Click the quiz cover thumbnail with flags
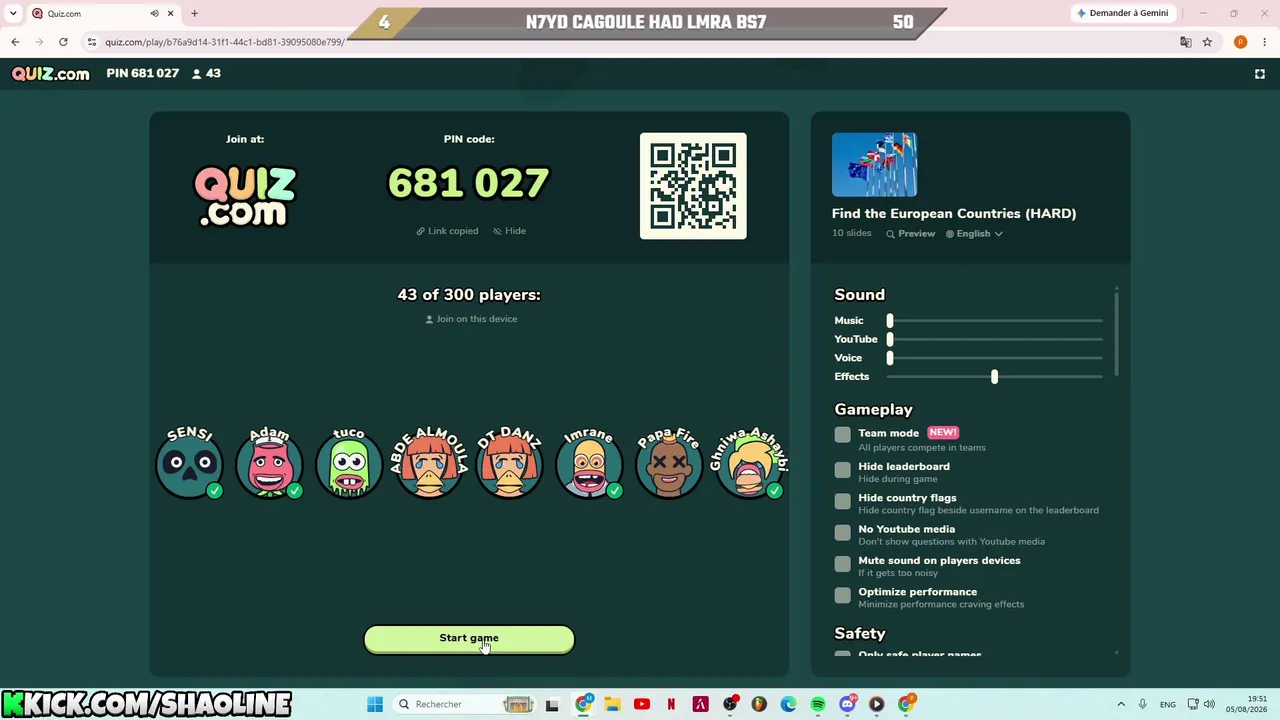This screenshot has height=720, width=1280. (x=874, y=164)
